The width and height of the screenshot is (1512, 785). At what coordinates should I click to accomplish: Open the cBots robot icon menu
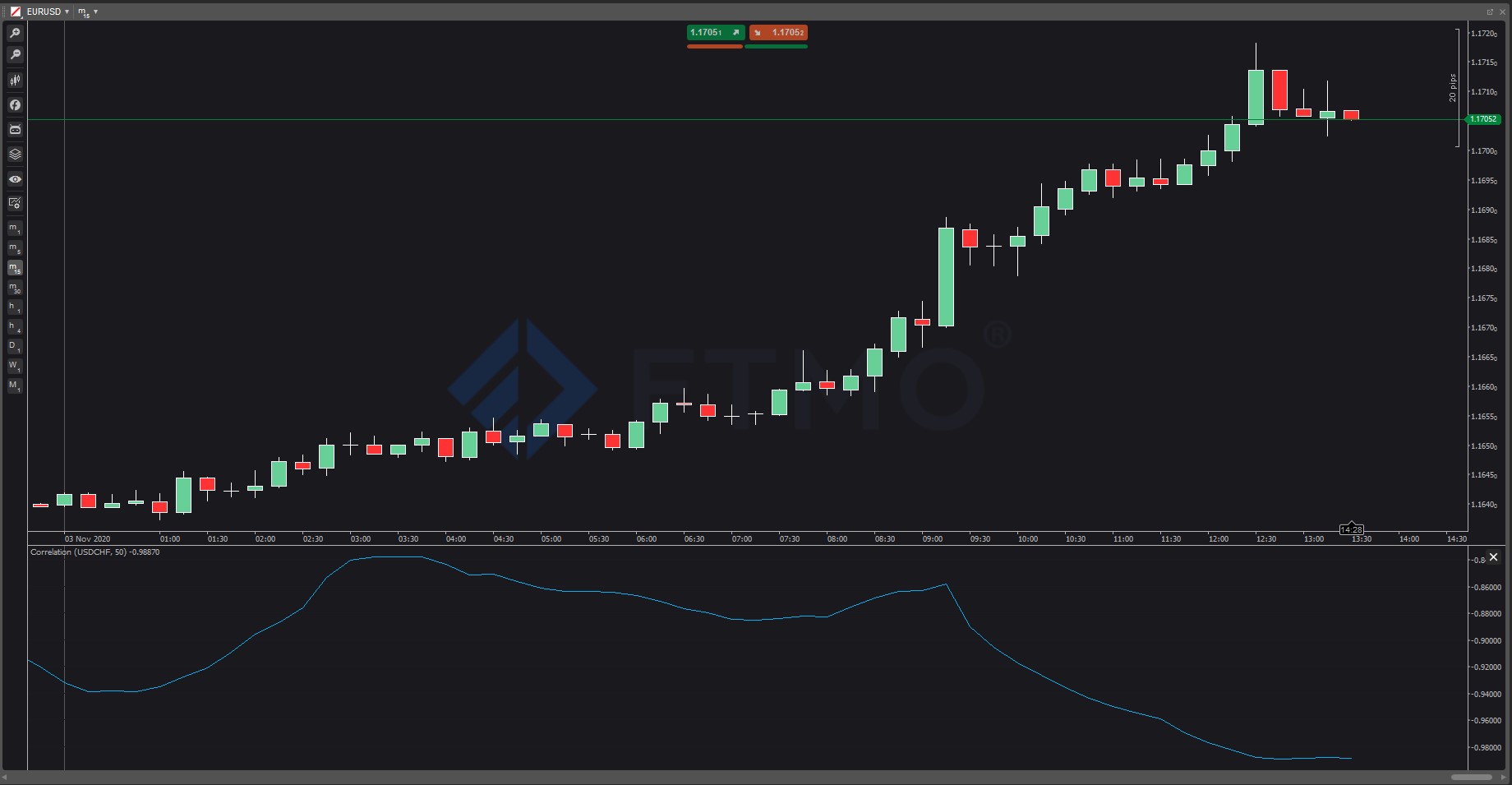pos(15,129)
